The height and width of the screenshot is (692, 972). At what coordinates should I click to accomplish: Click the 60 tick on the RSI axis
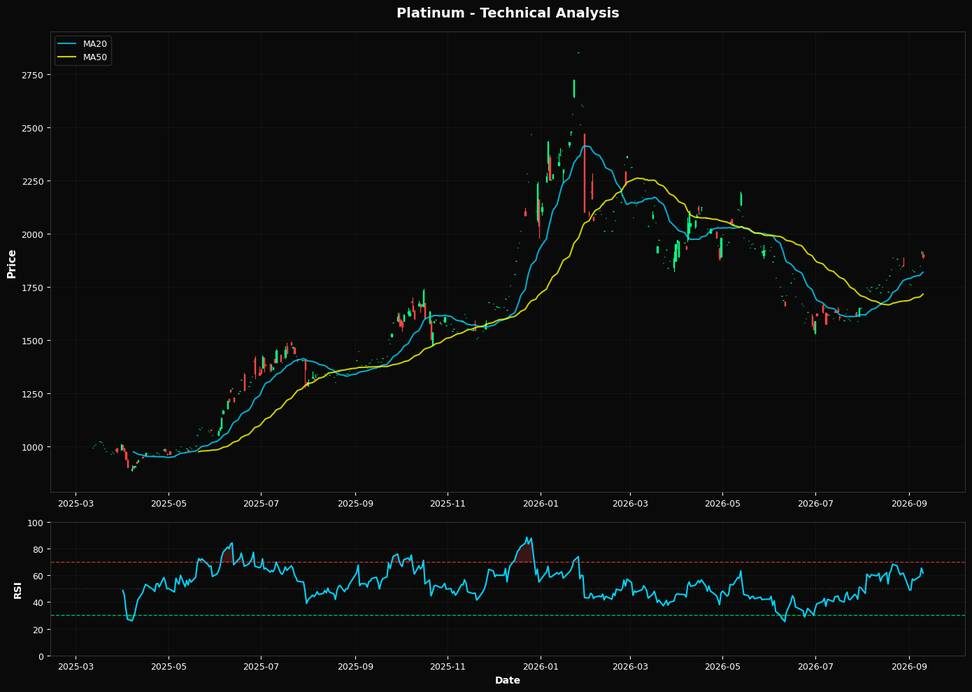point(39,577)
